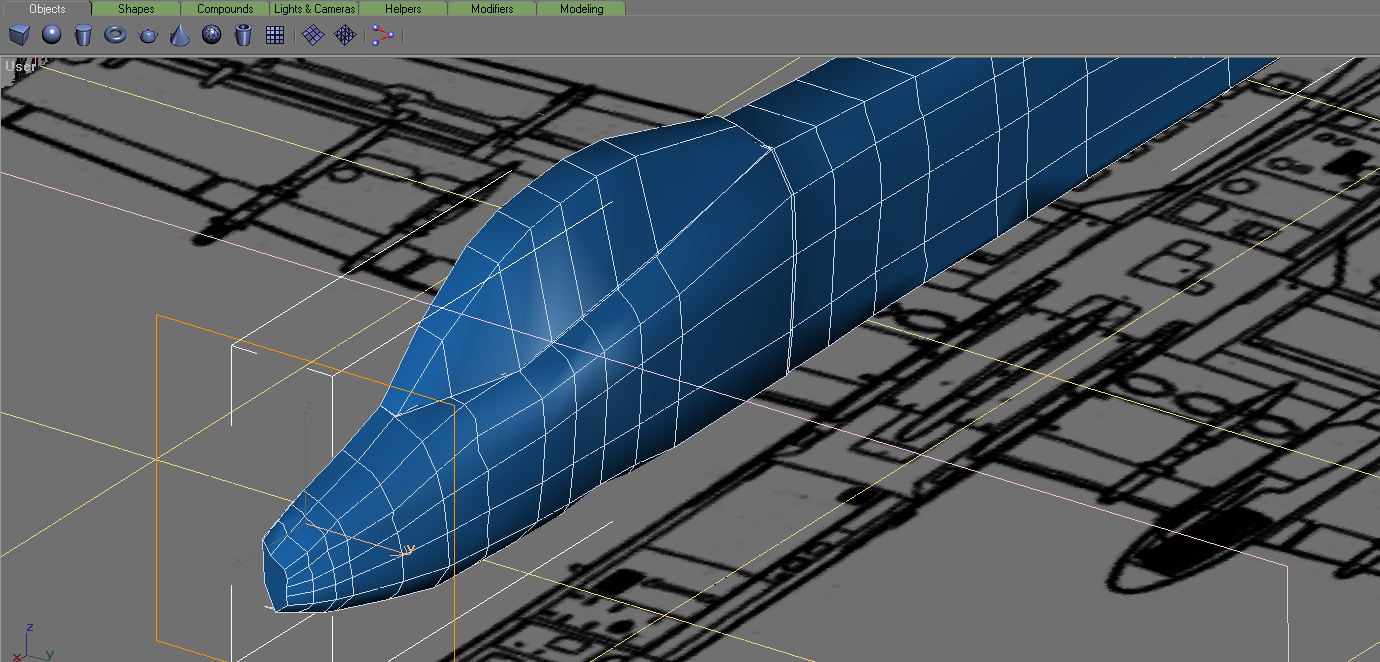The height and width of the screenshot is (662, 1380).
Task: Pick the Torus primitive tool
Action: click(115, 36)
